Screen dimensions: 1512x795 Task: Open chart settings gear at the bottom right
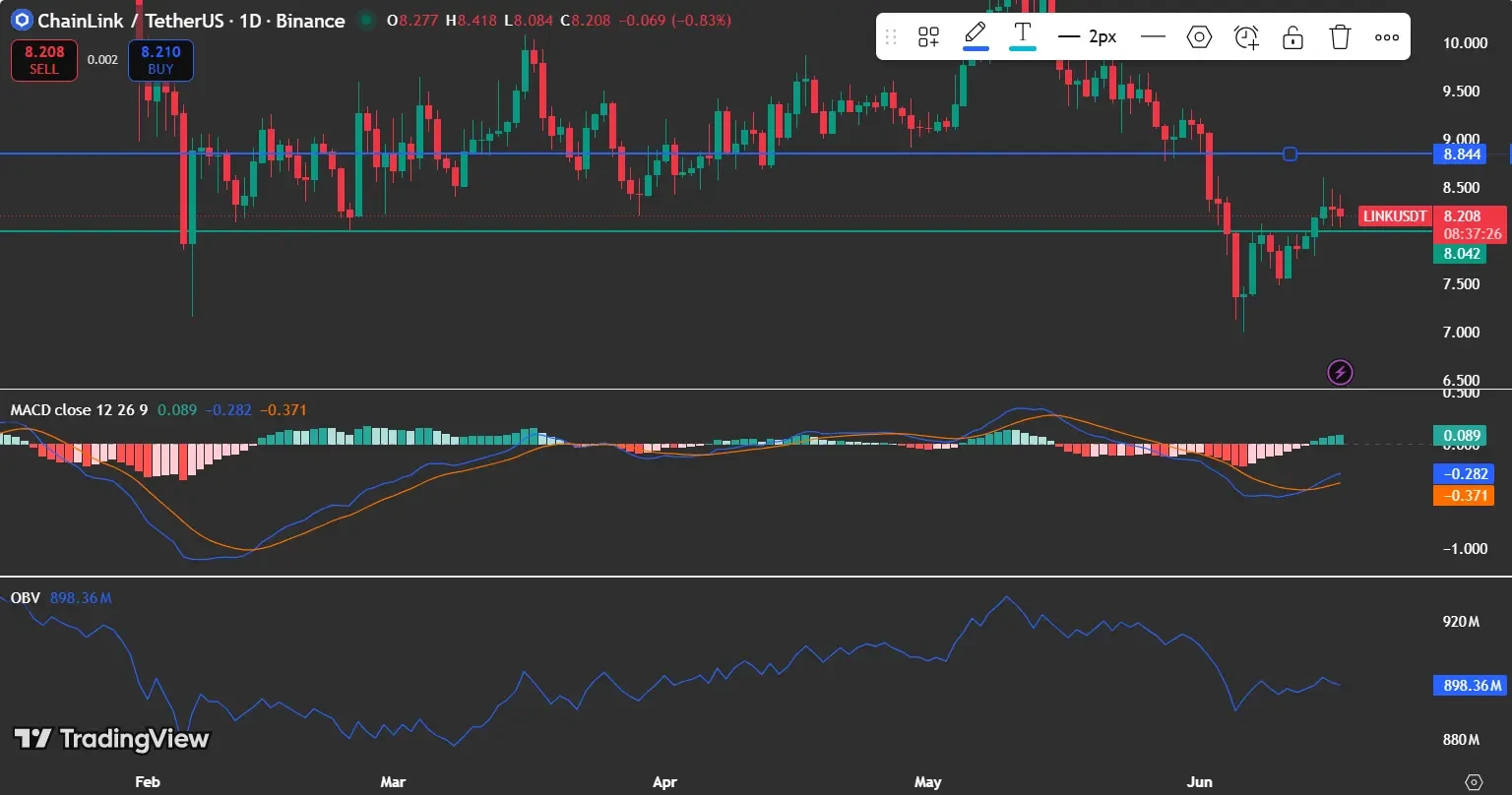pos(1474,782)
